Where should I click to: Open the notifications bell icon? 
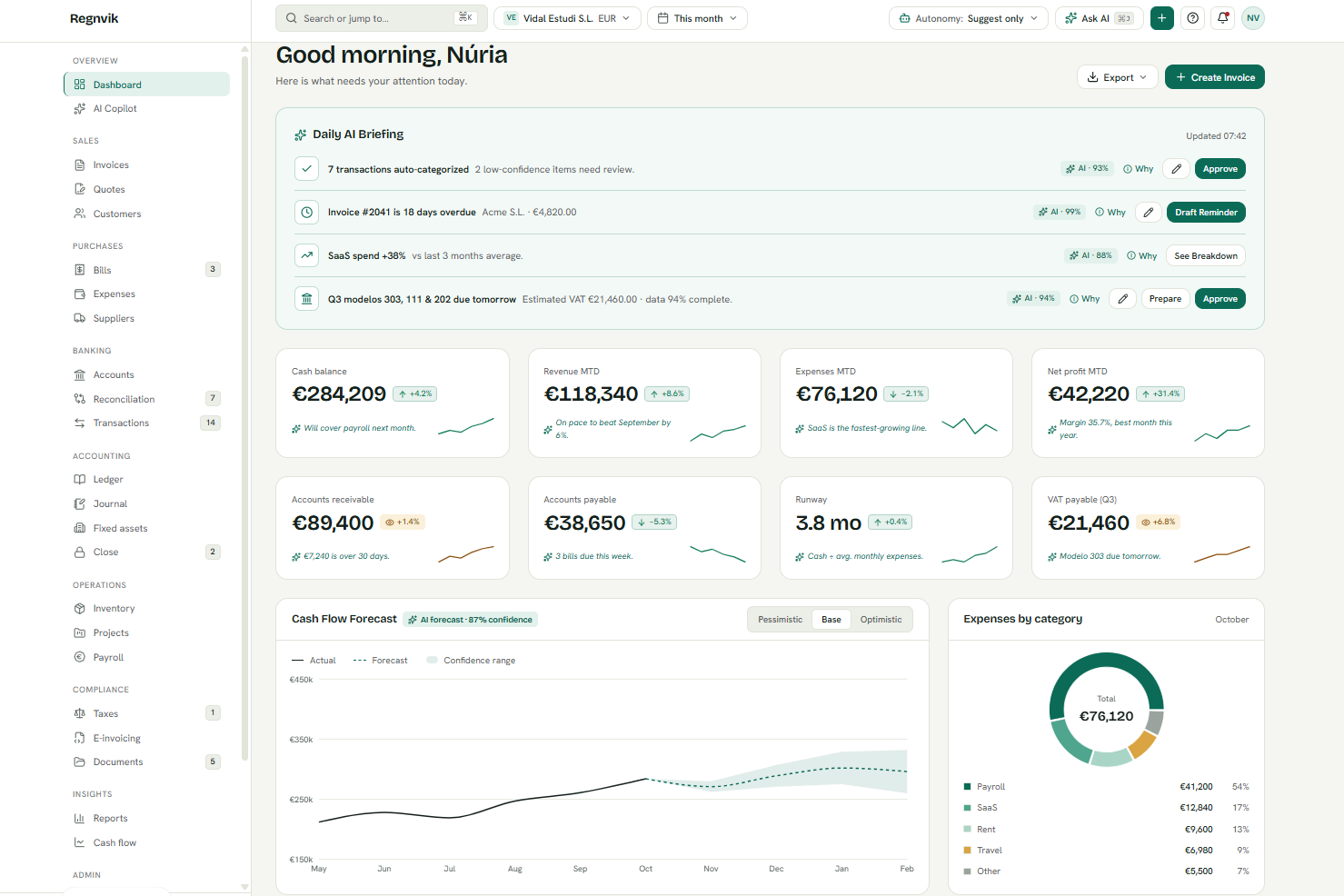pos(1223,18)
